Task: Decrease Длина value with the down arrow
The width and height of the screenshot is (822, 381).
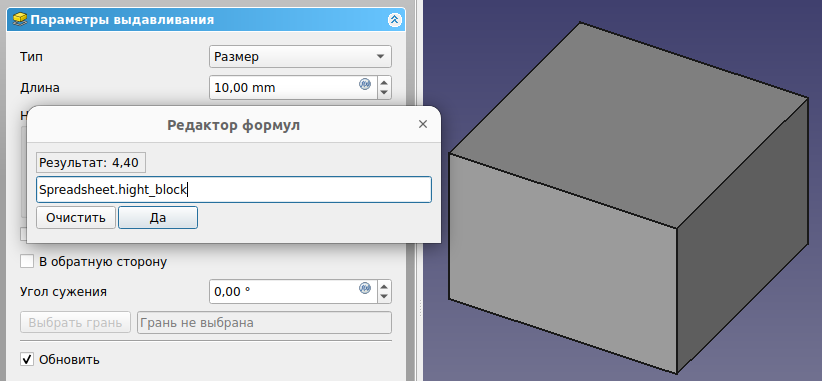Action: tap(384, 93)
